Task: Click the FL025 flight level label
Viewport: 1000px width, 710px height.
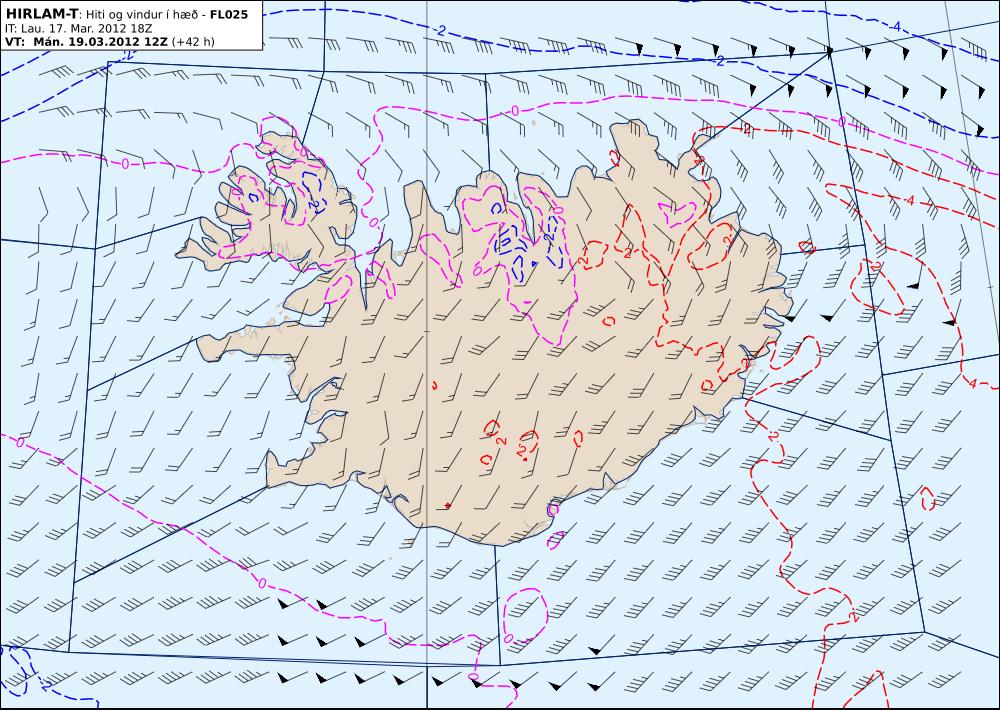Action: (229, 14)
